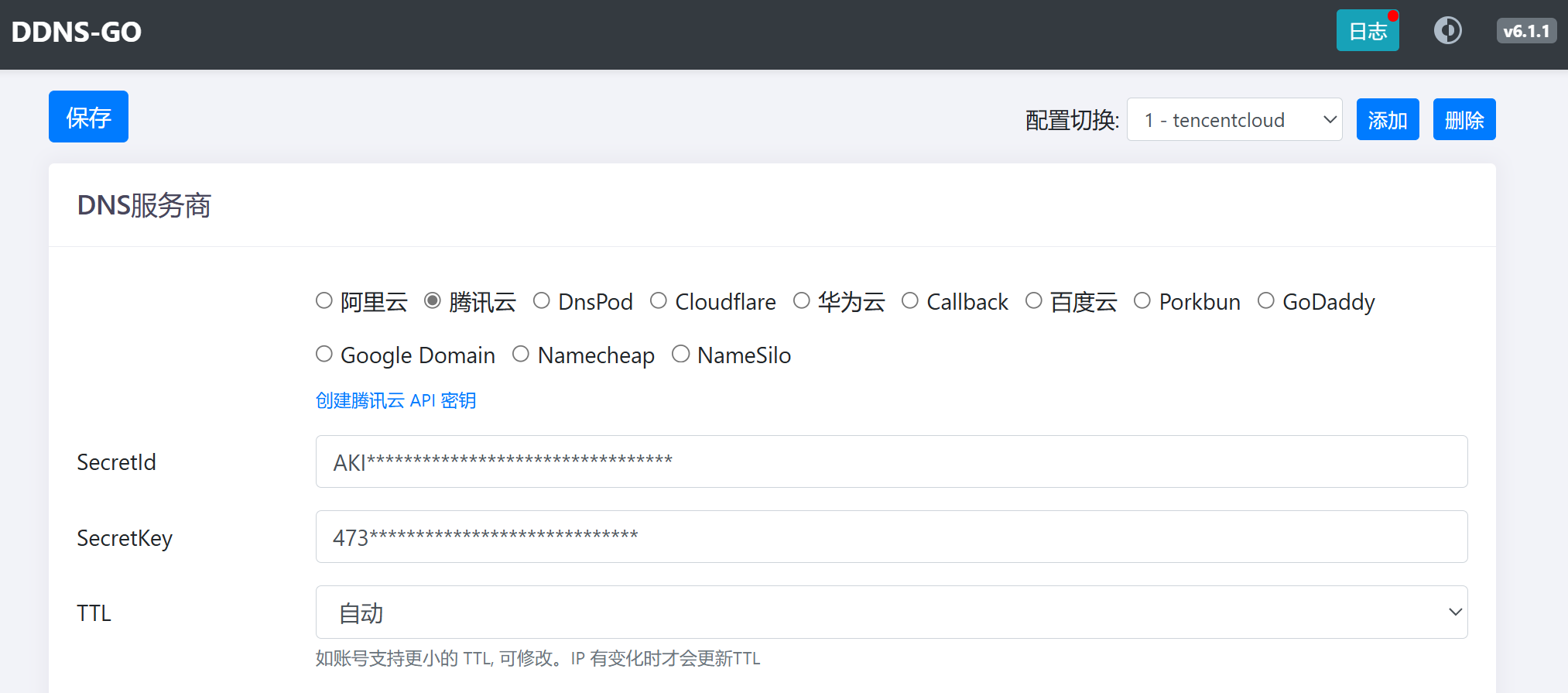Click the SecretId field label
1568x693 pixels.
[x=116, y=462]
